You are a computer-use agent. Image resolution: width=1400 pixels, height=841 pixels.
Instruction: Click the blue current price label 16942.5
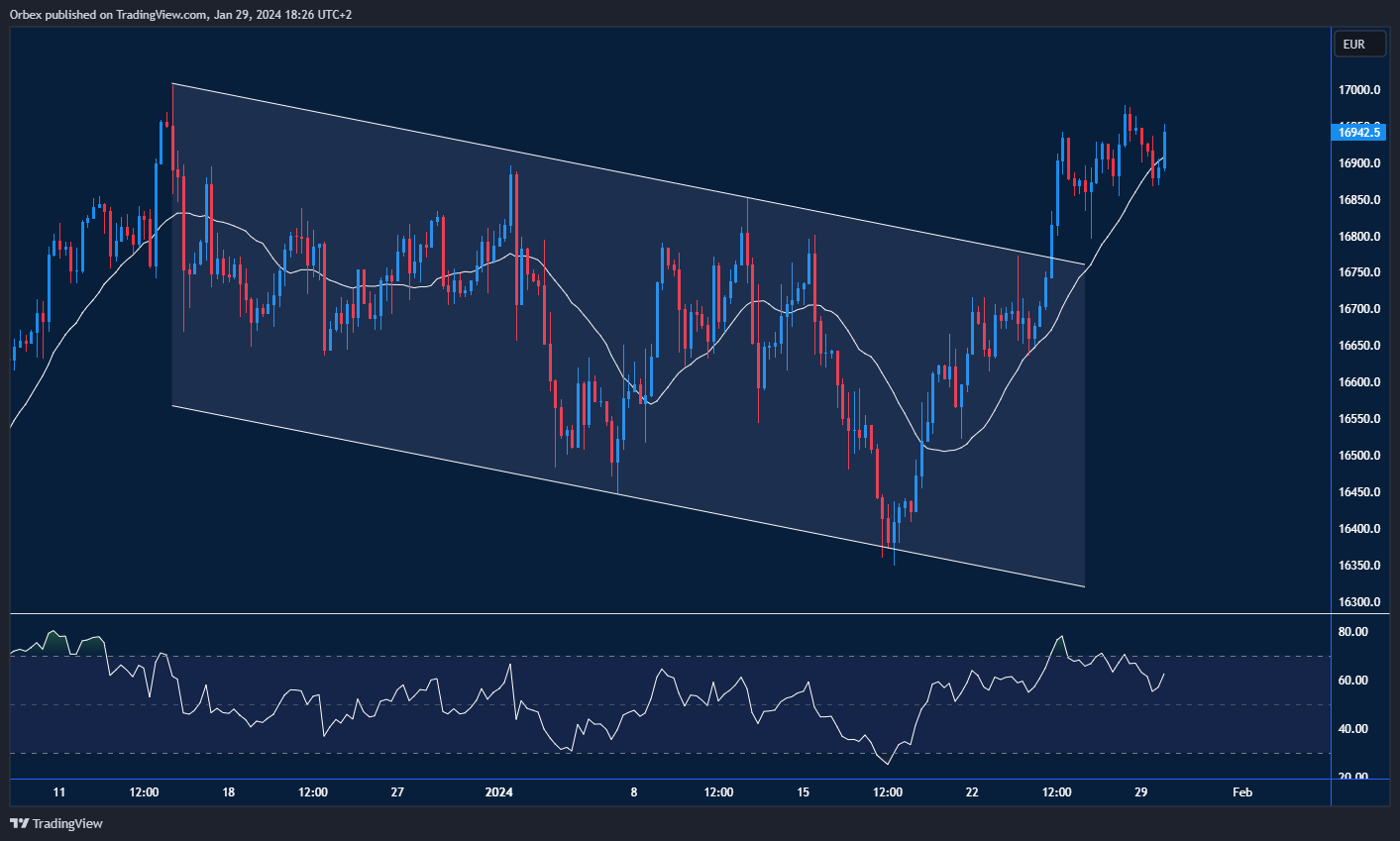click(x=1357, y=132)
